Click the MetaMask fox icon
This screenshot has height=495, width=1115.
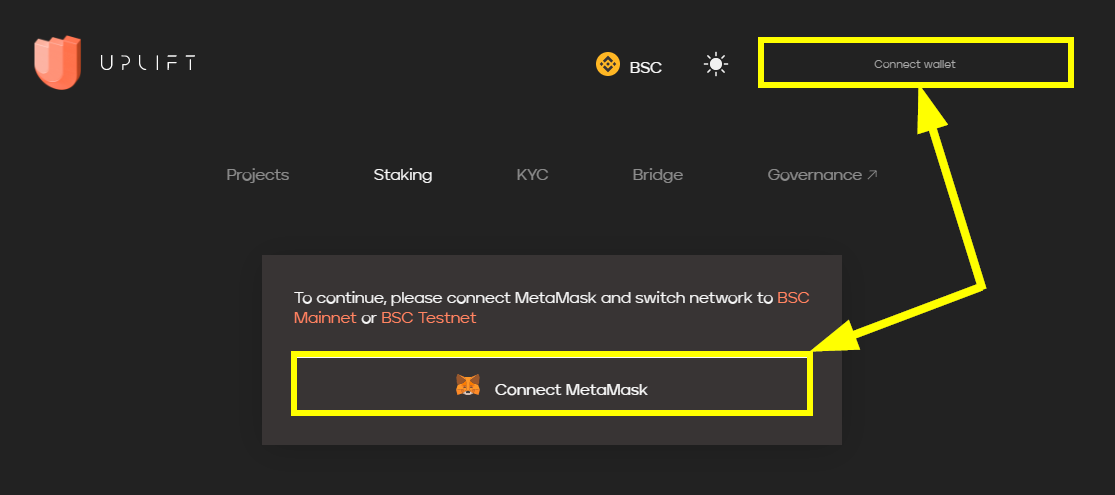467,386
